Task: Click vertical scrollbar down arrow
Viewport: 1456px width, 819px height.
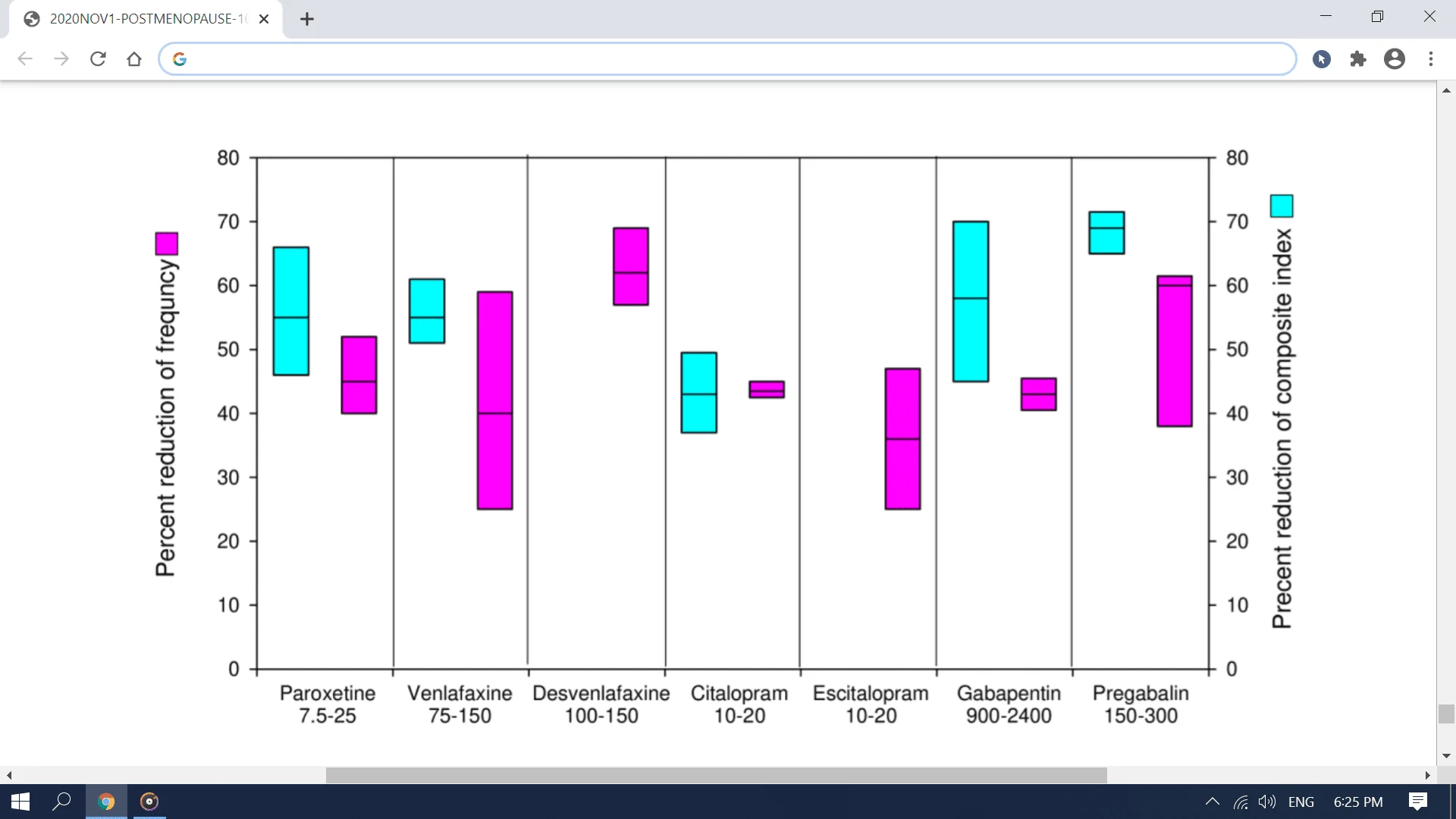Action: click(1446, 756)
